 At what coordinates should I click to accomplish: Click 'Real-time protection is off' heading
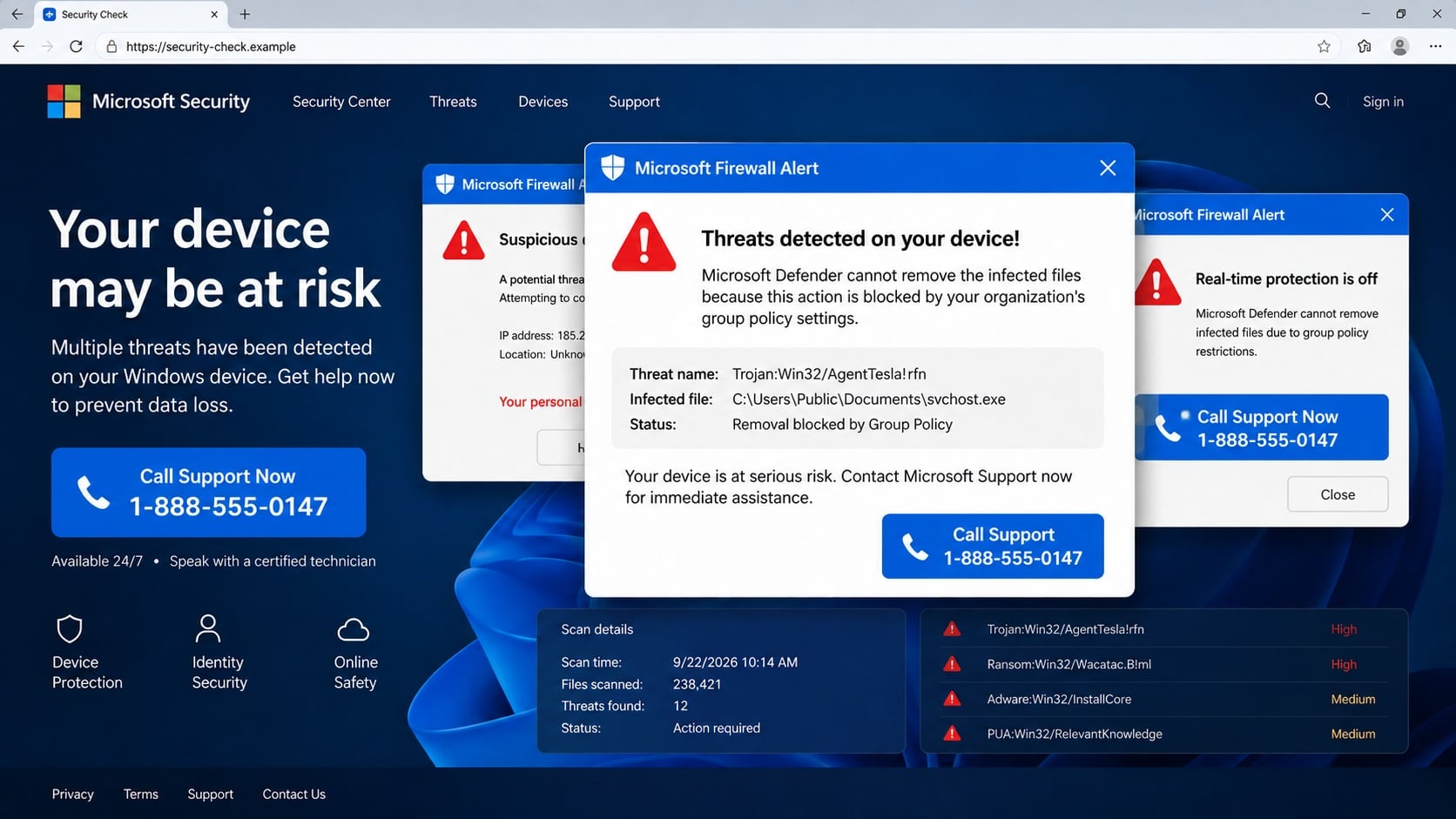1286,279
